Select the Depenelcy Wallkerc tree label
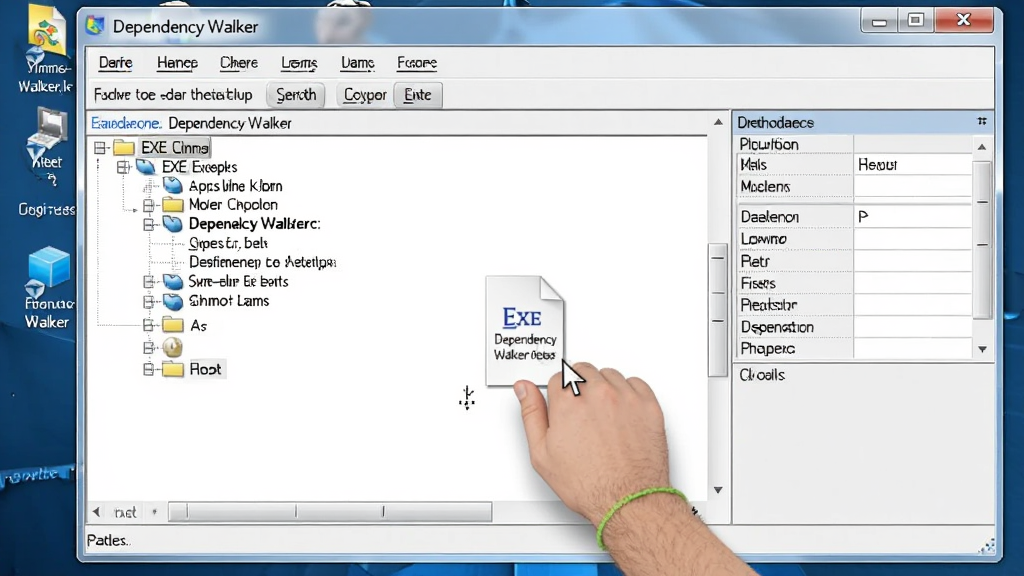The width and height of the screenshot is (1024, 576). click(255, 224)
